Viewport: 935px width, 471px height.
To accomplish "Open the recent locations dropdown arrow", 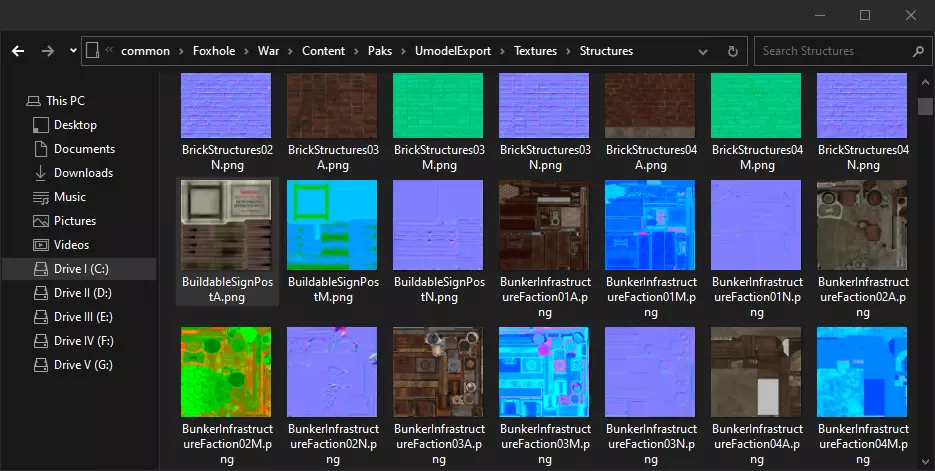I will coord(73,51).
